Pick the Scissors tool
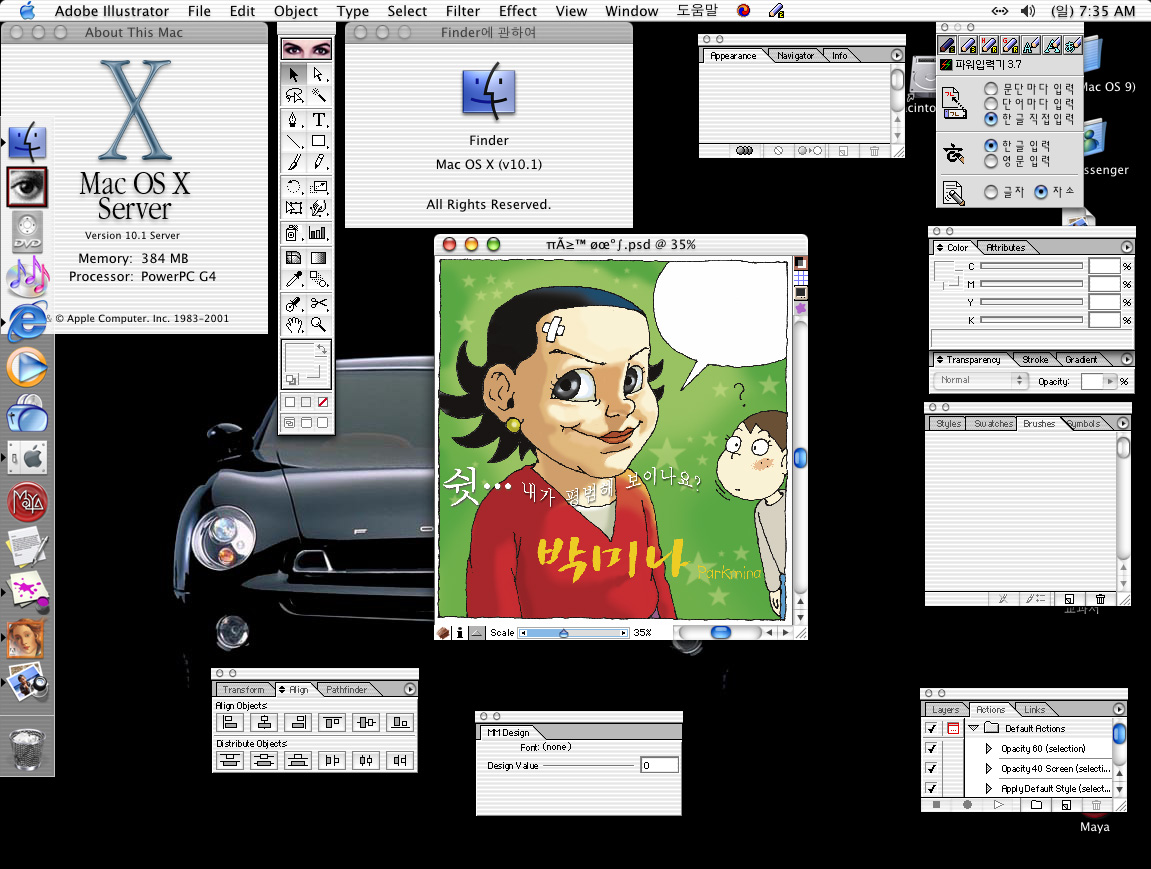 (x=319, y=303)
